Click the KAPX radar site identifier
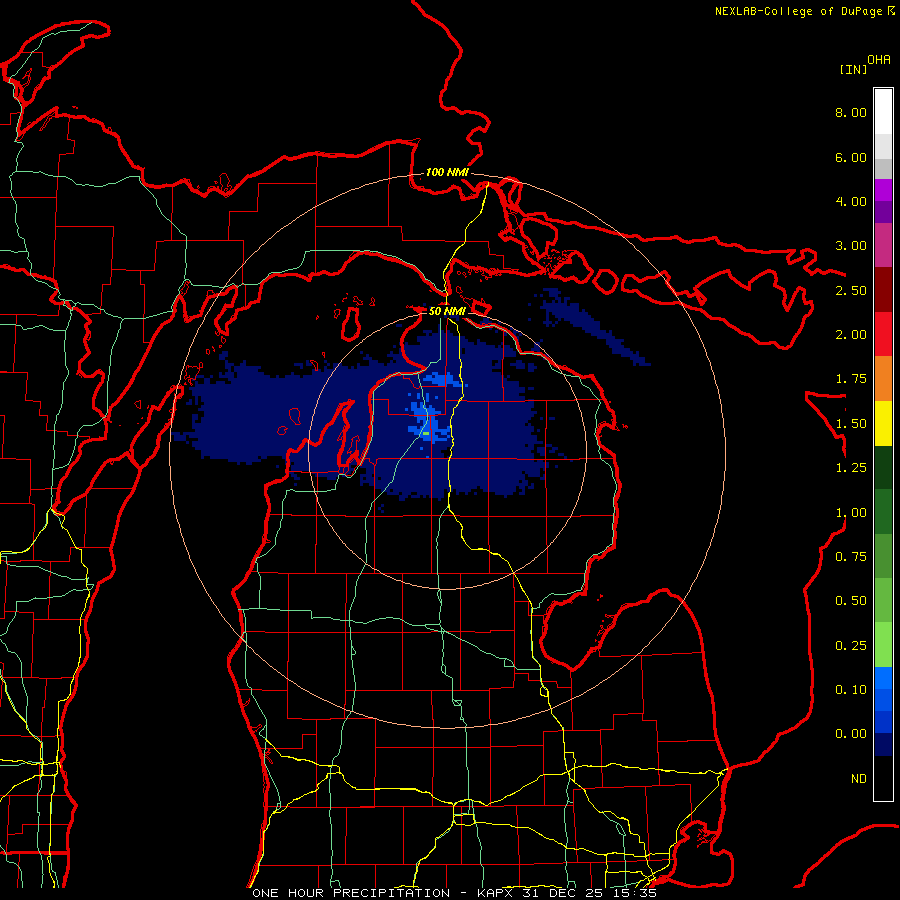Image resolution: width=900 pixels, height=900 pixels. point(496,893)
